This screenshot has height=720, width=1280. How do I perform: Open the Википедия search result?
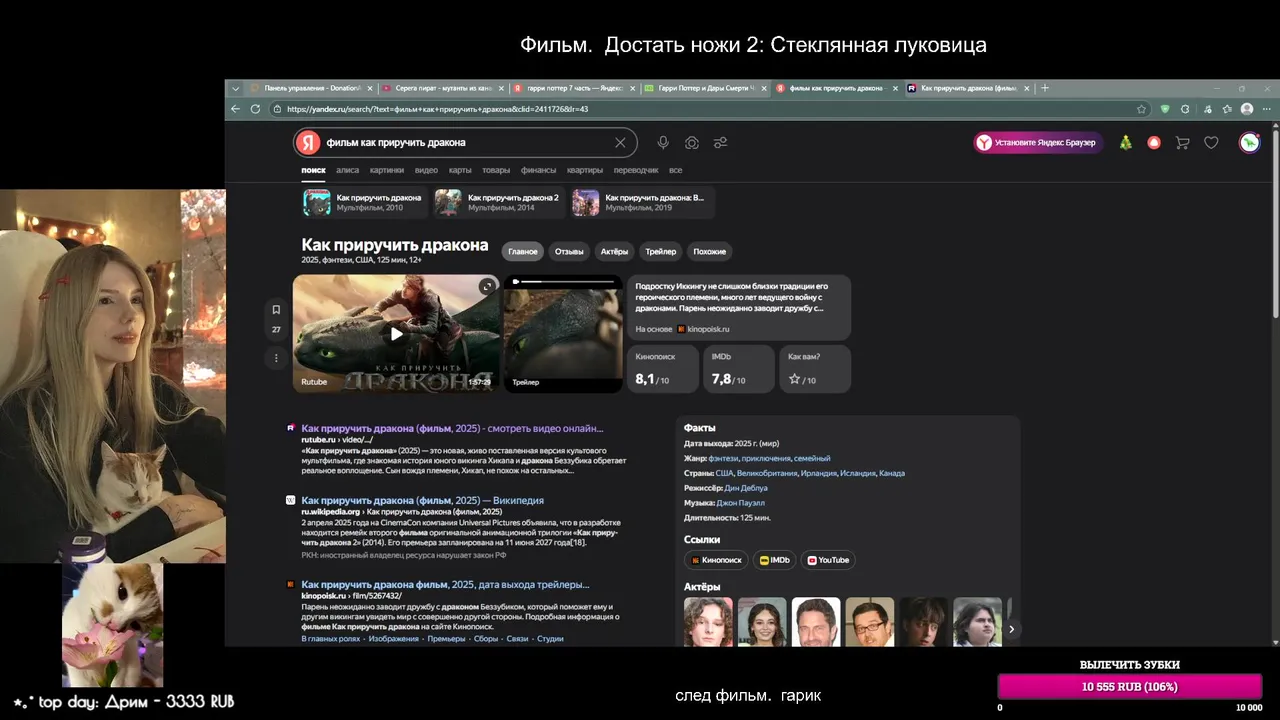tap(422, 500)
